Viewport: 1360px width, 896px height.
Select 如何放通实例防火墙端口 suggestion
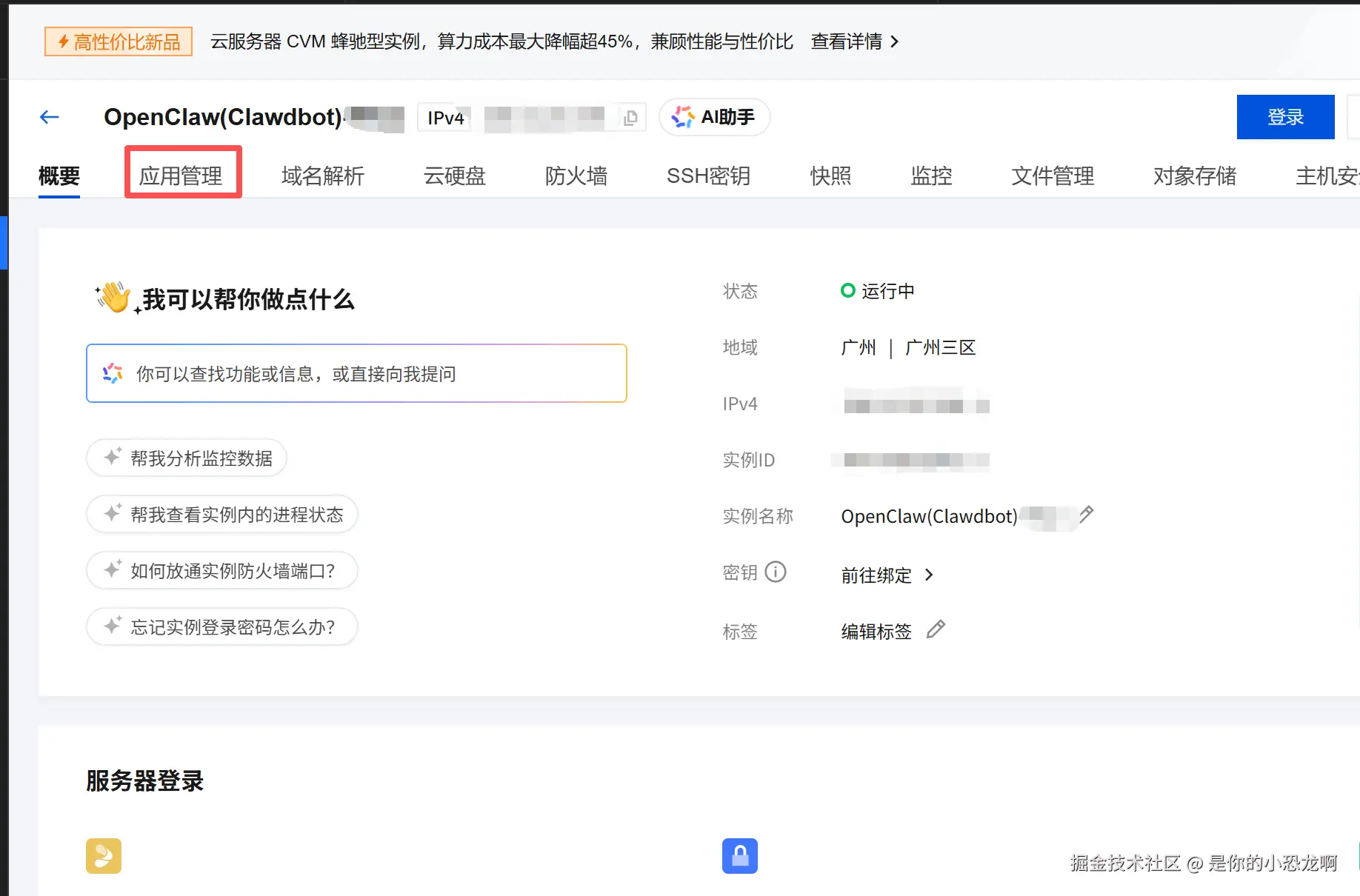pos(222,571)
